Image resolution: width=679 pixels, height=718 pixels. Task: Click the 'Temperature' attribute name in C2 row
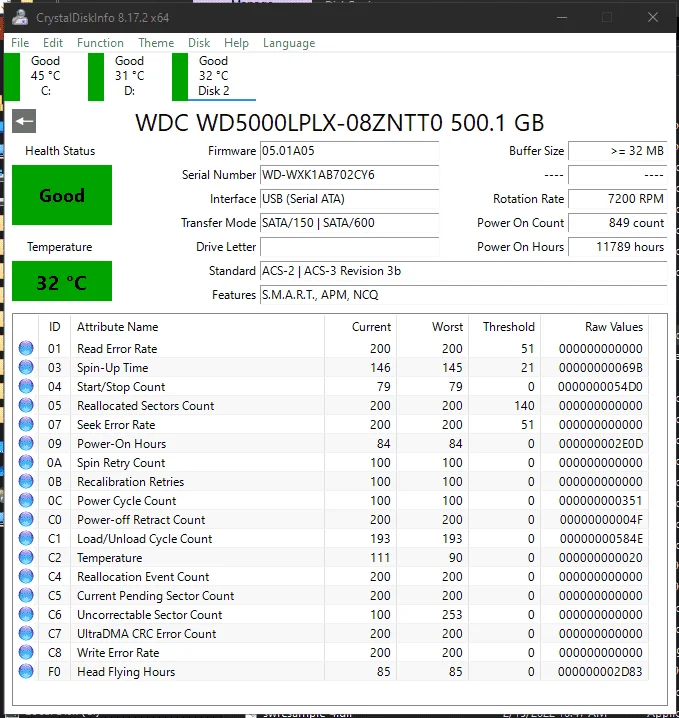tap(109, 558)
